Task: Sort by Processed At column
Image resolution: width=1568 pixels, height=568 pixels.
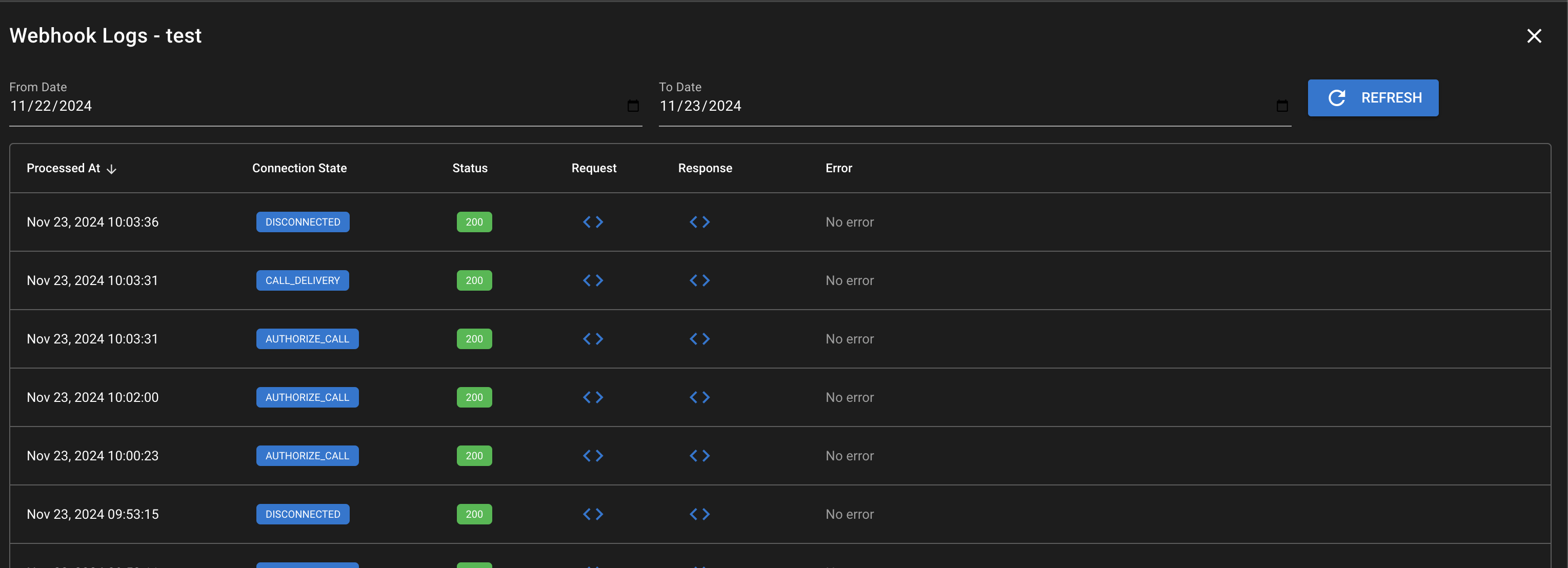Action: [x=63, y=168]
